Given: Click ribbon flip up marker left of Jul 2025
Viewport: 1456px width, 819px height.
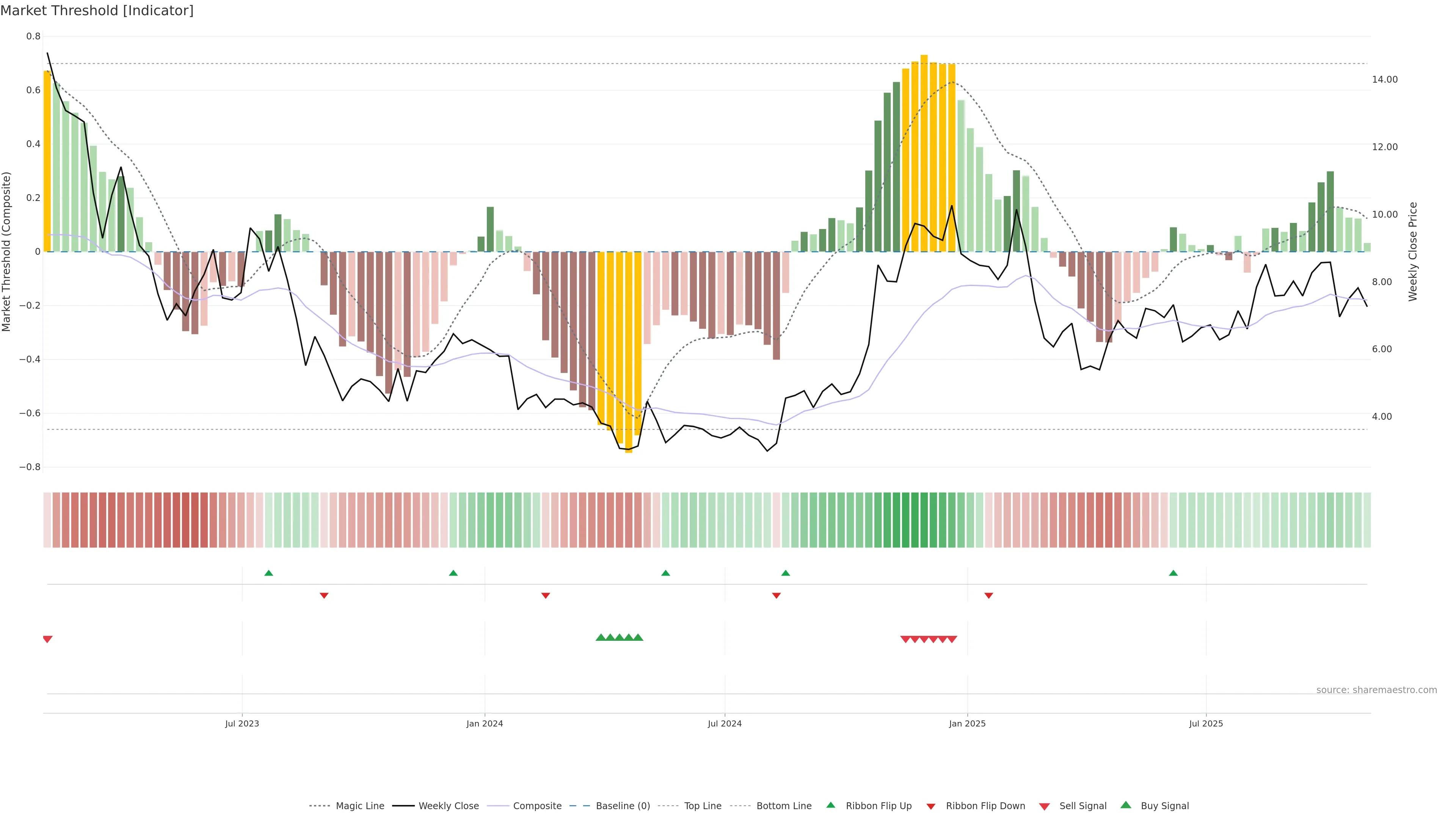Looking at the screenshot, I should 1174,573.
